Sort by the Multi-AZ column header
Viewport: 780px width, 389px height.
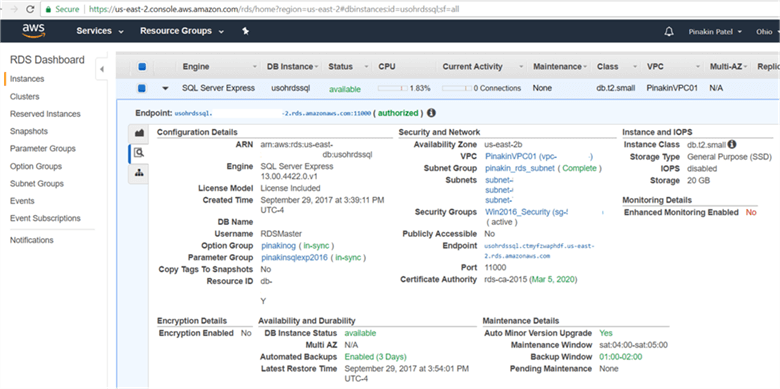[728, 67]
